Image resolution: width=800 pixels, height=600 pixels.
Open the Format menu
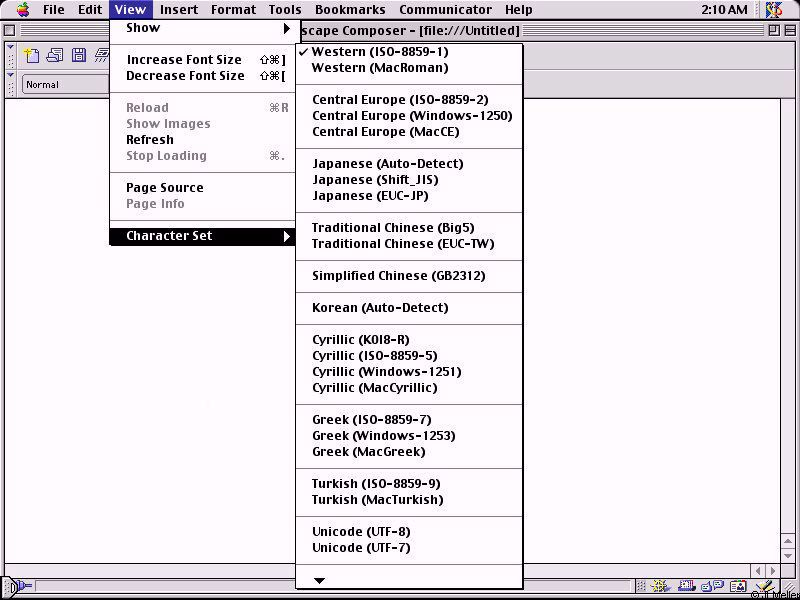point(233,10)
